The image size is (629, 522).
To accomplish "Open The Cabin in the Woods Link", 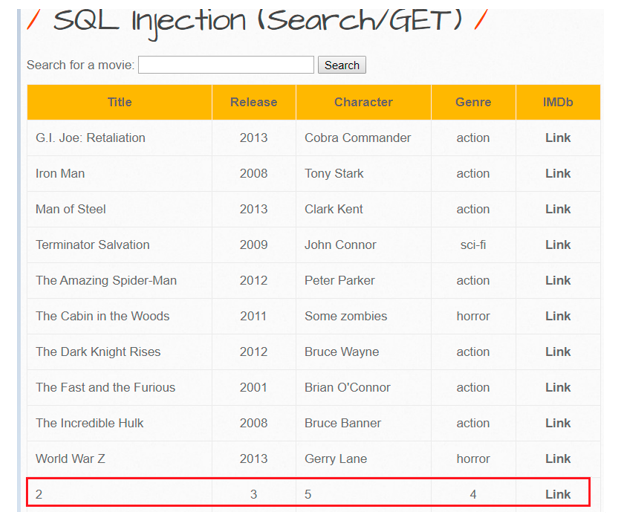I will click(x=557, y=316).
